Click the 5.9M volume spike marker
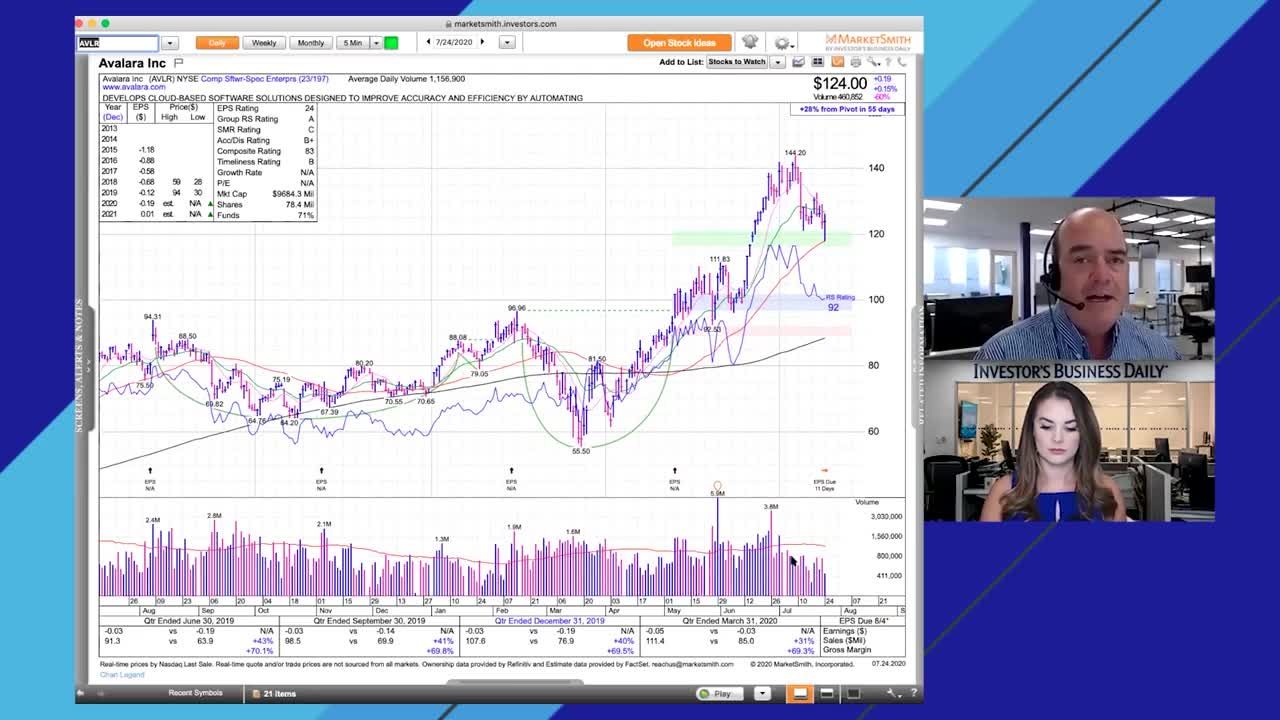1280x720 pixels. (717, 490)
